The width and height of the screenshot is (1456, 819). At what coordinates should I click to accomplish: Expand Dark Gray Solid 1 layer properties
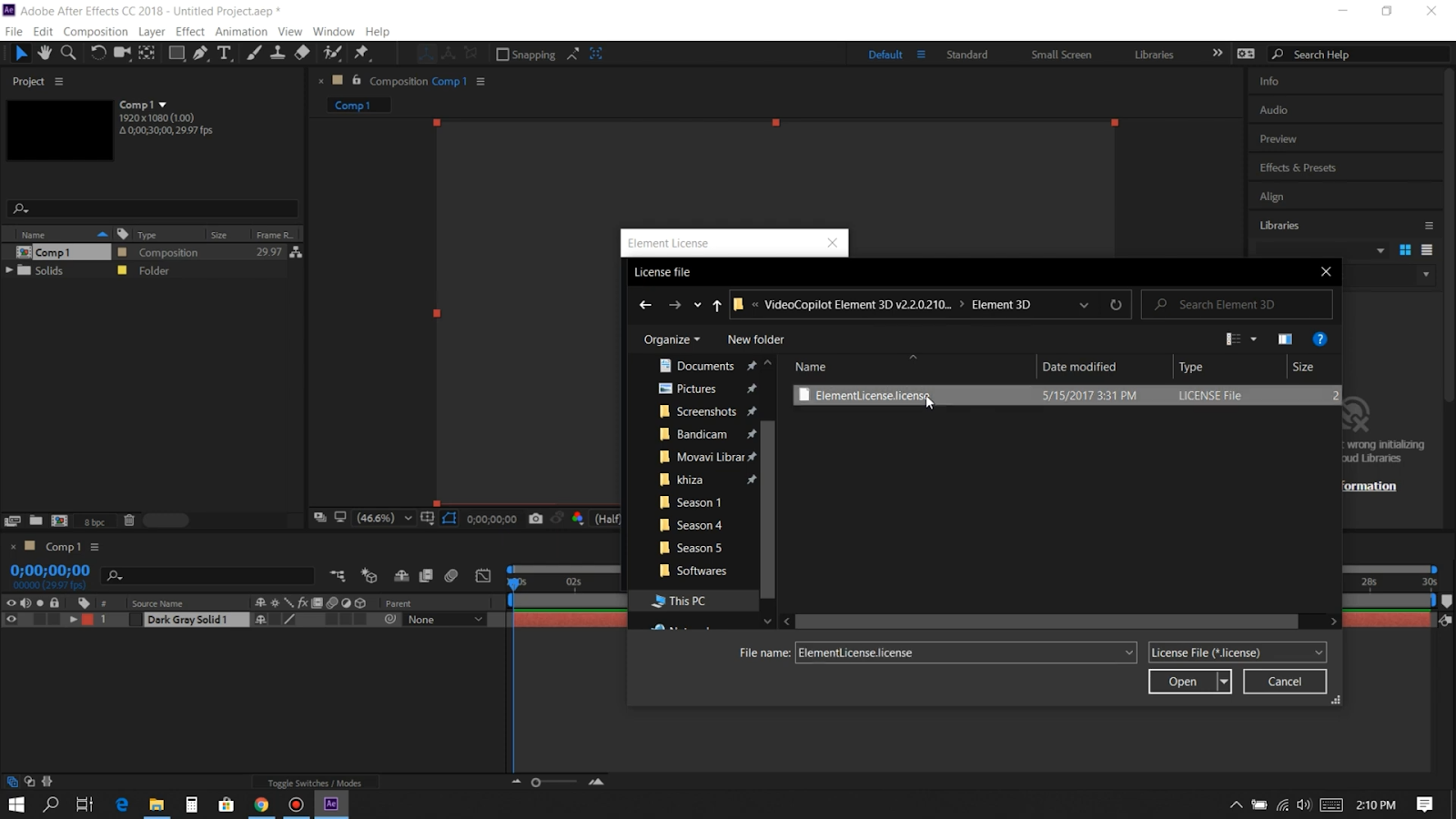point(74,620)
